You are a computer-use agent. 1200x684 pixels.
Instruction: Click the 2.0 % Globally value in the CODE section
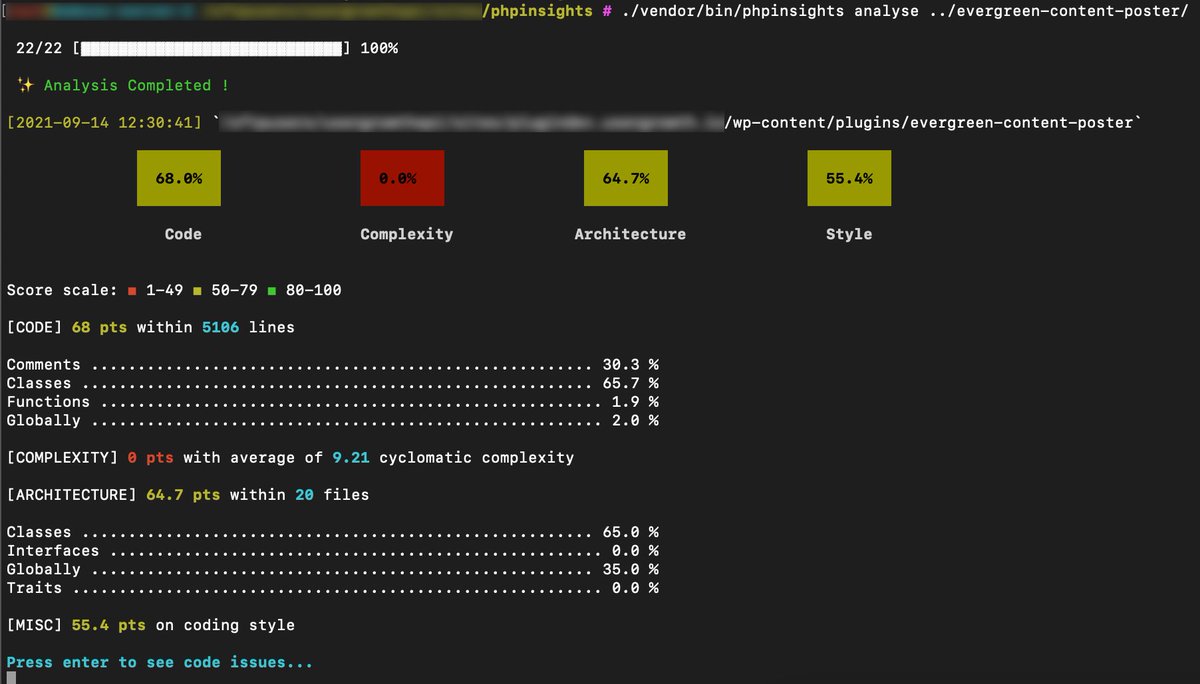coord(635,420)
